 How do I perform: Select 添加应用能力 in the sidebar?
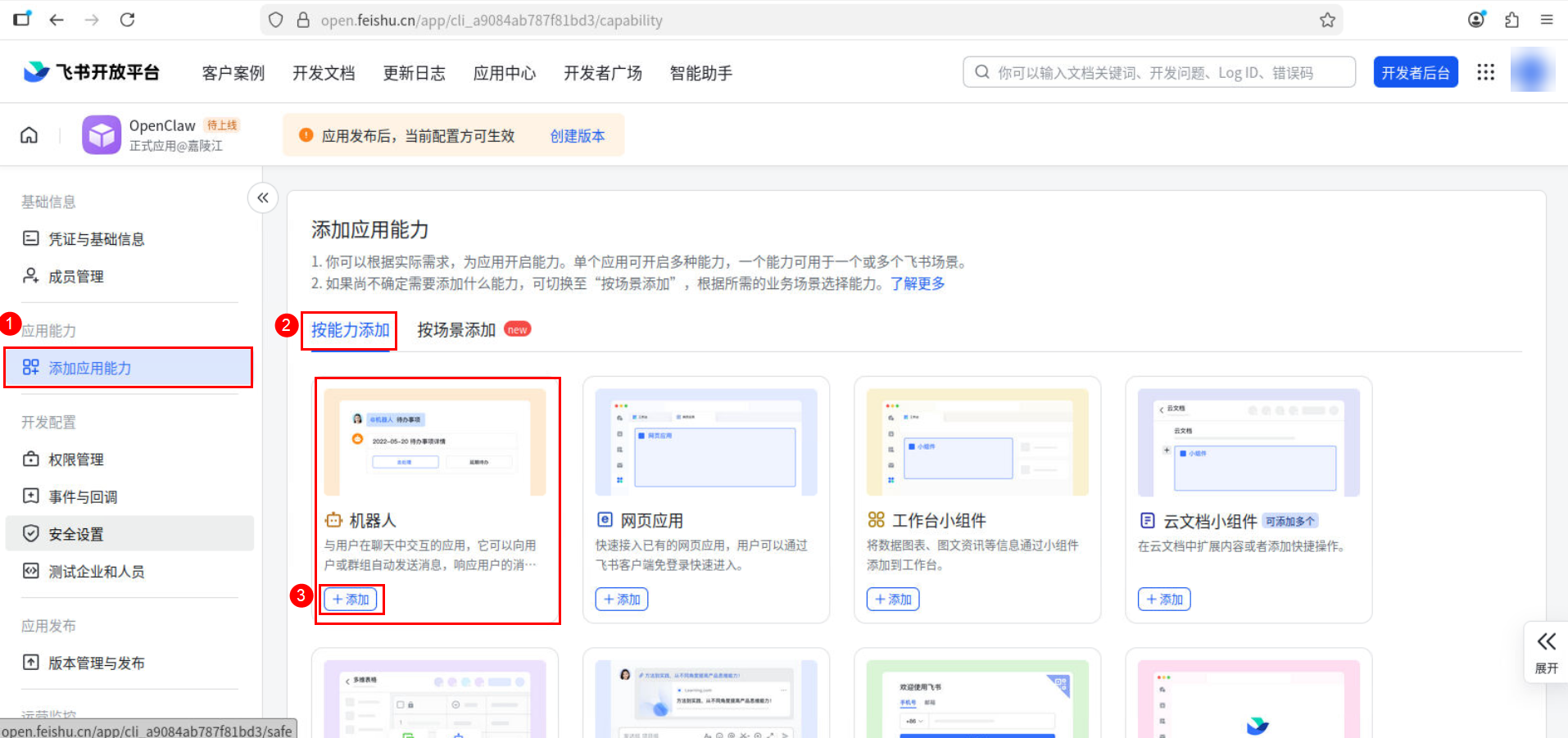click(x=129, y=368)
